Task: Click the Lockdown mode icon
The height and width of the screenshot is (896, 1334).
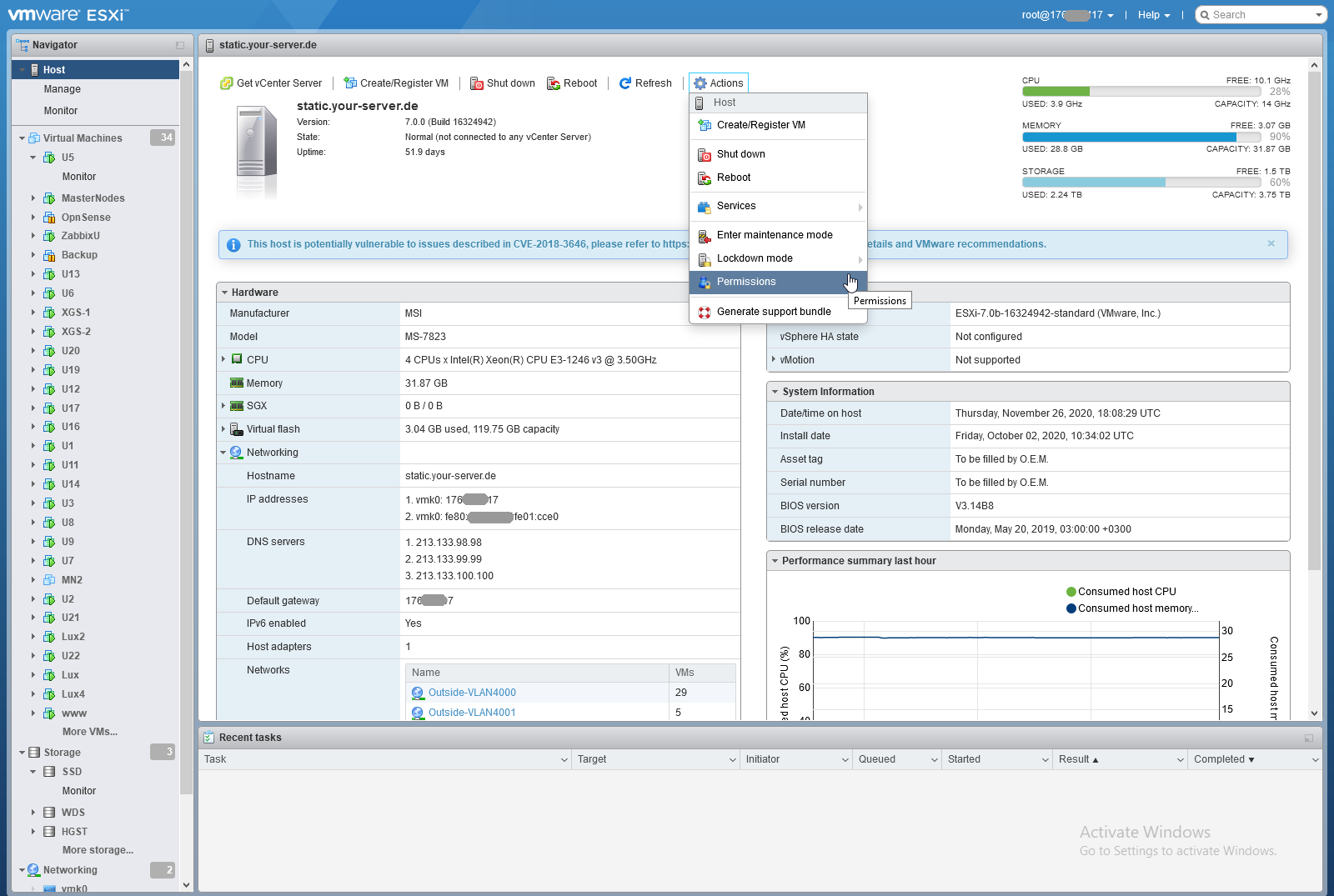Action: pyautogui.click(x=705, y=259)
